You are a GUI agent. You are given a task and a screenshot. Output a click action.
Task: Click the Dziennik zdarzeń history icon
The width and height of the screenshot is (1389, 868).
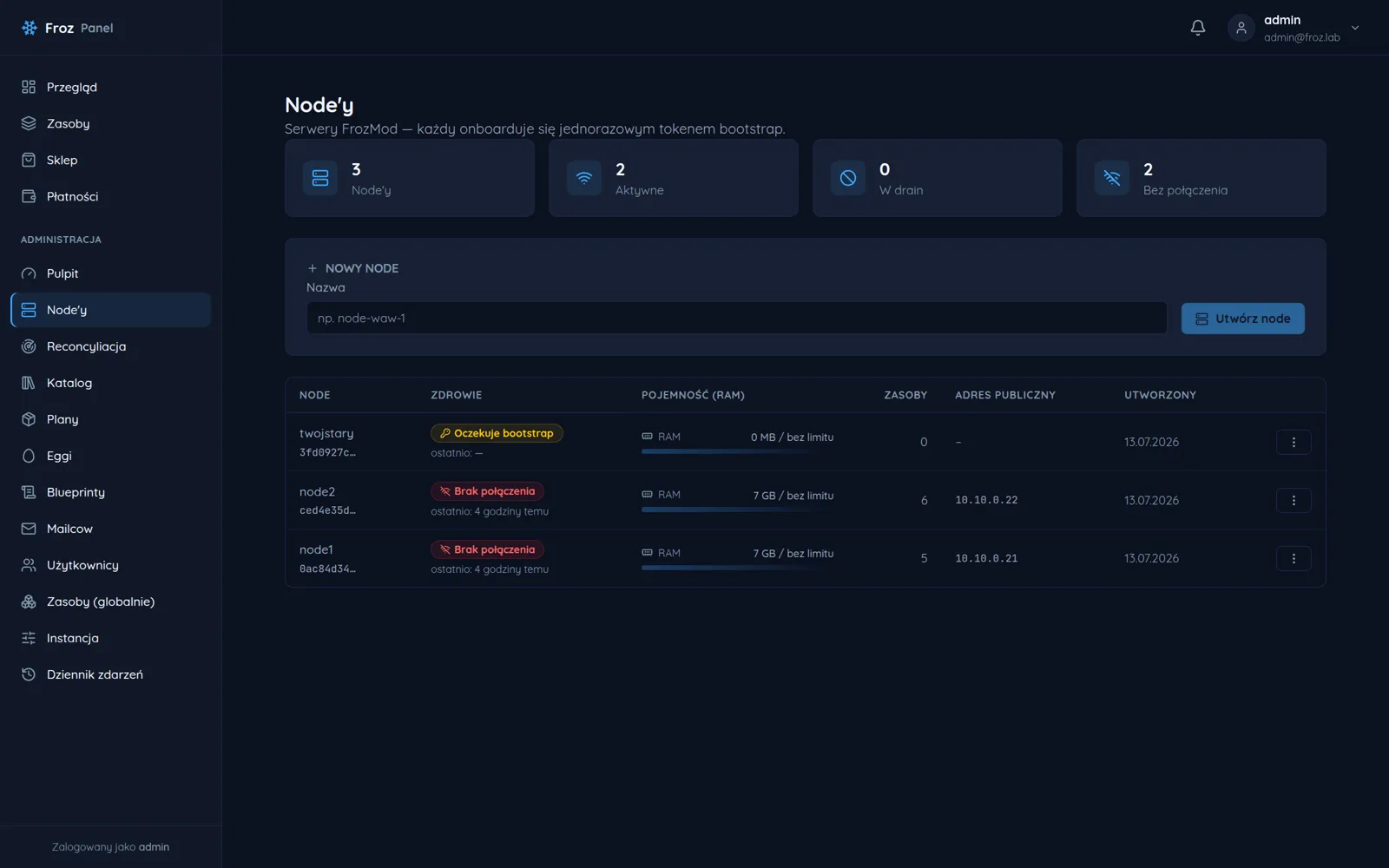tap(29, 674)
